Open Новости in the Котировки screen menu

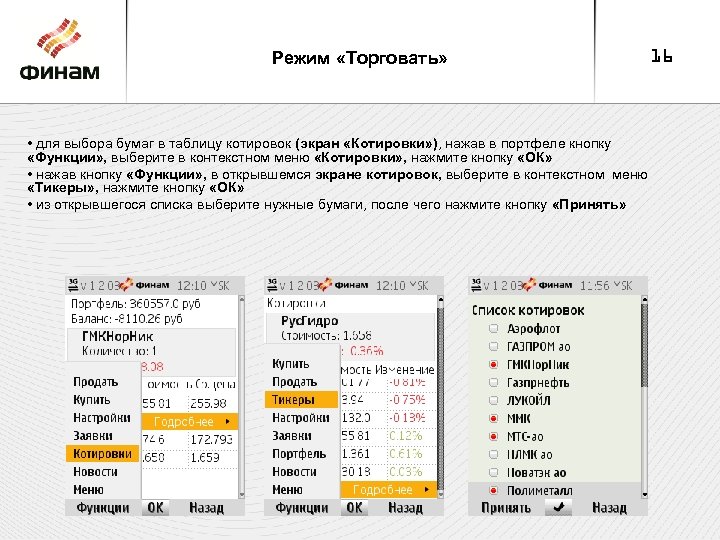point(294,472)
